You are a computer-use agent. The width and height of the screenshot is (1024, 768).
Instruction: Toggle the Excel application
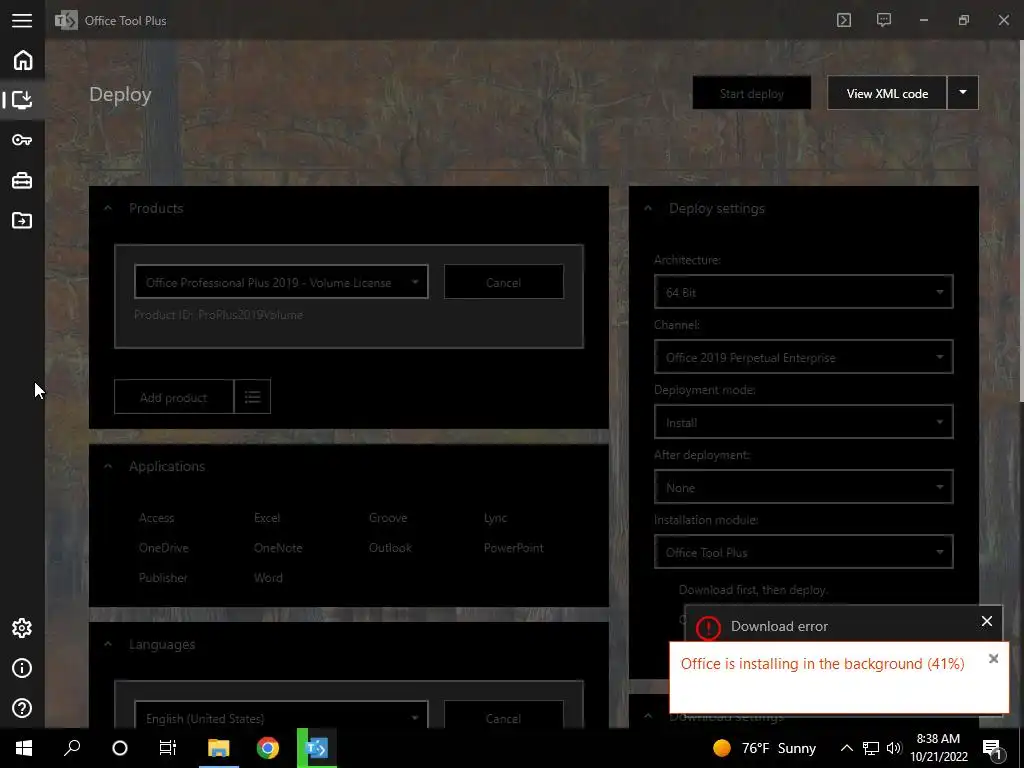pyautogui.click(x=266, y=518)
